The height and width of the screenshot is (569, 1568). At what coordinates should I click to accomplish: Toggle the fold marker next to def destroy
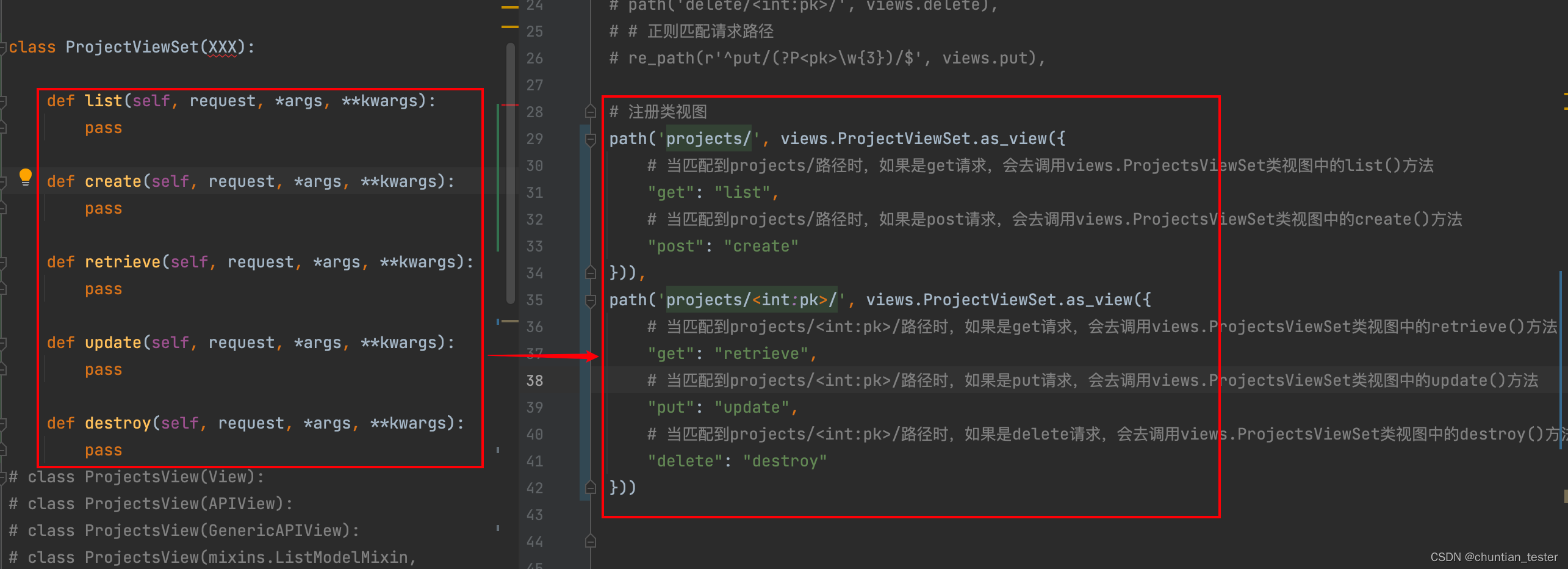click(3, 423)
